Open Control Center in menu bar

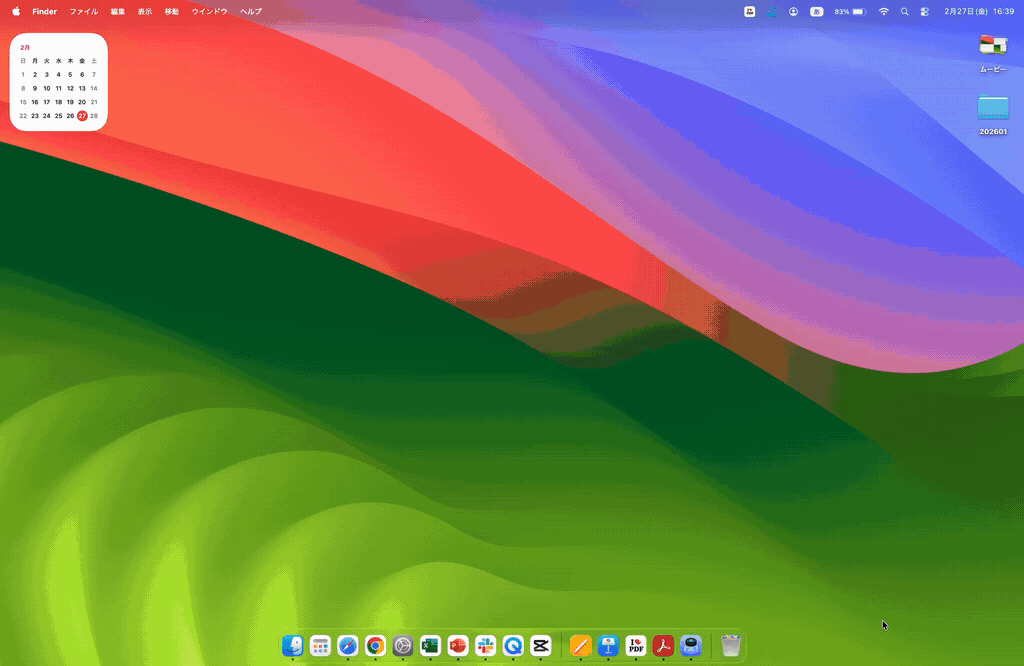coord(924,12)
